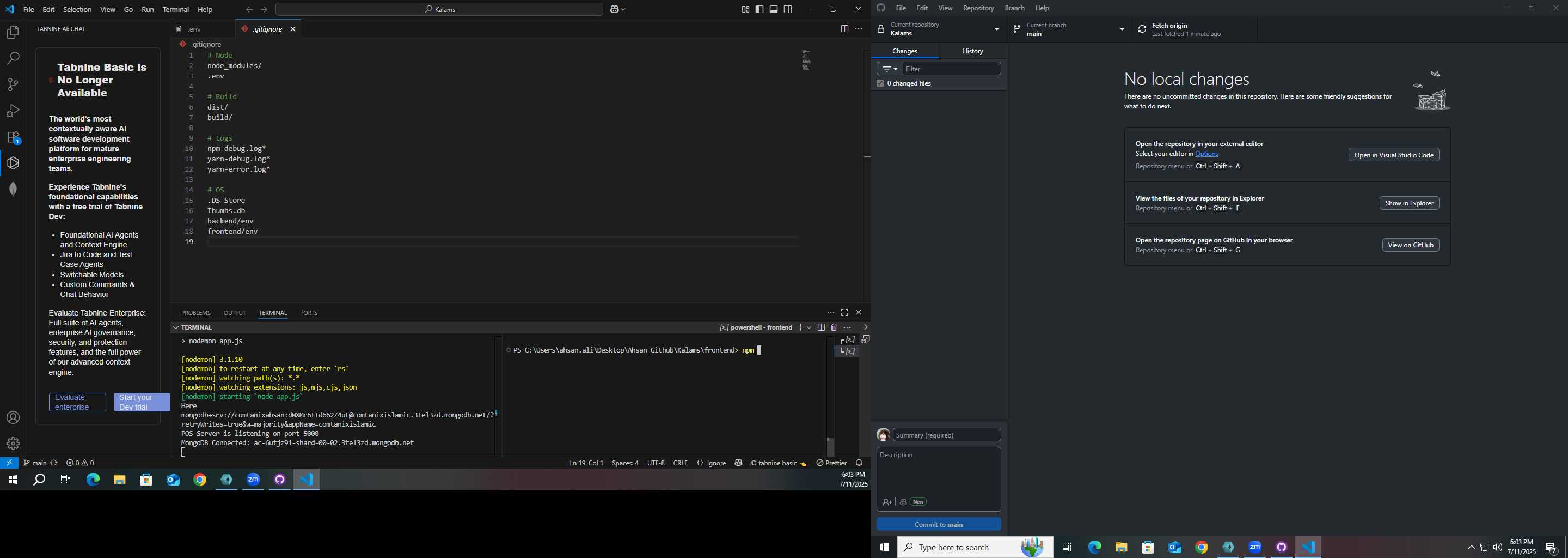Open the Search view in VS Code
Image resolution: width=1568 pixels, height=558 pixels.
pyautogui.click(x=13, y=58)
